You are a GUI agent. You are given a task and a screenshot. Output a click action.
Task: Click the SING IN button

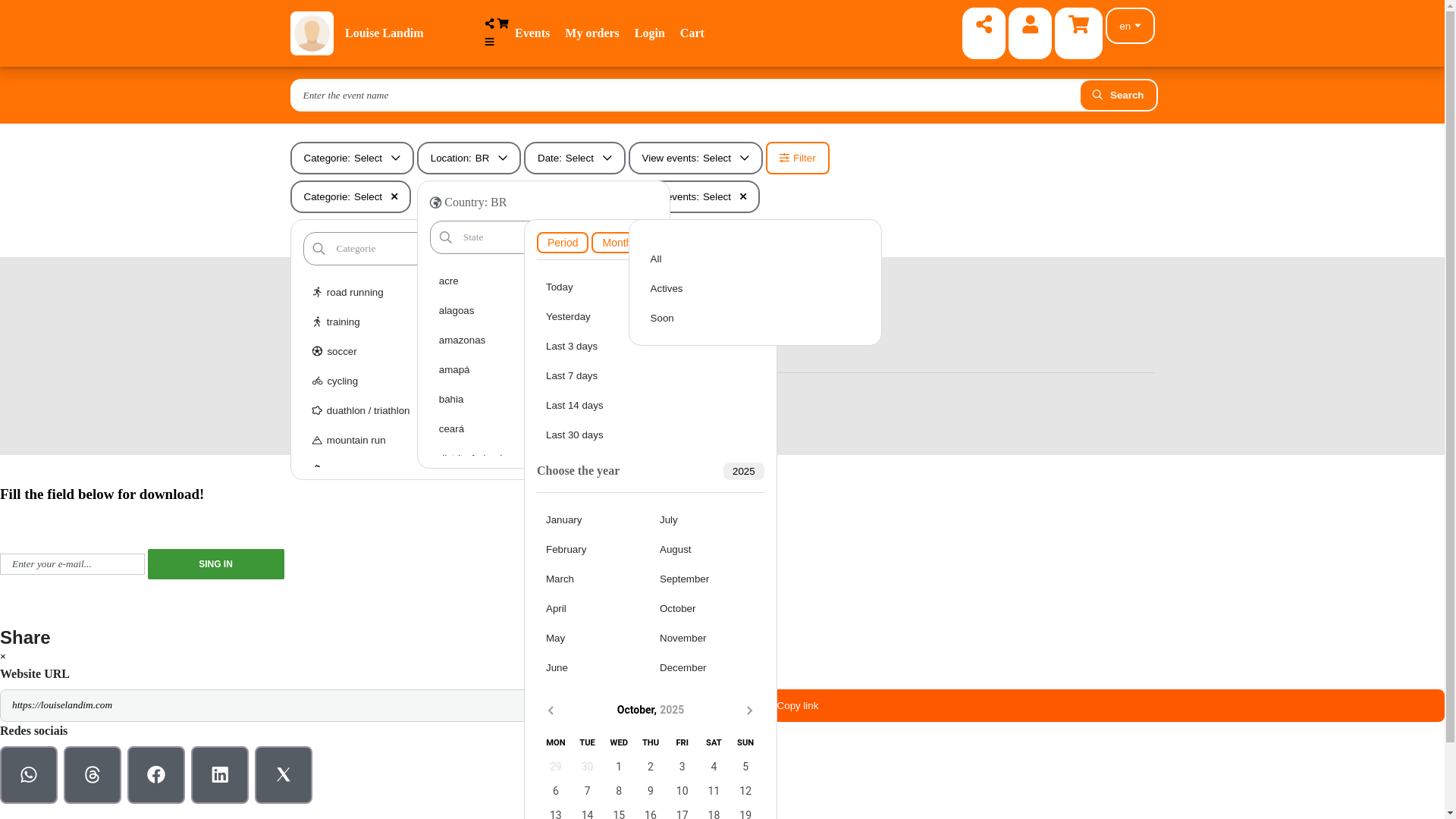[215, 564]
